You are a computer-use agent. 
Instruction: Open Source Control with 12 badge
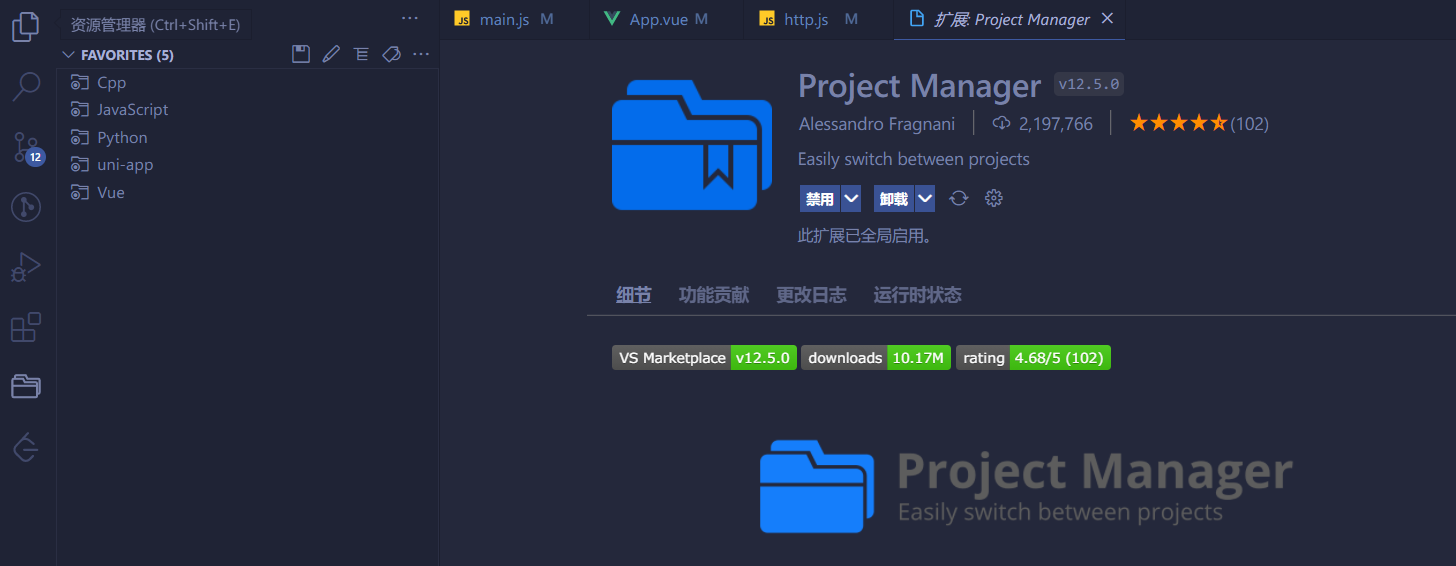point(27,147)
